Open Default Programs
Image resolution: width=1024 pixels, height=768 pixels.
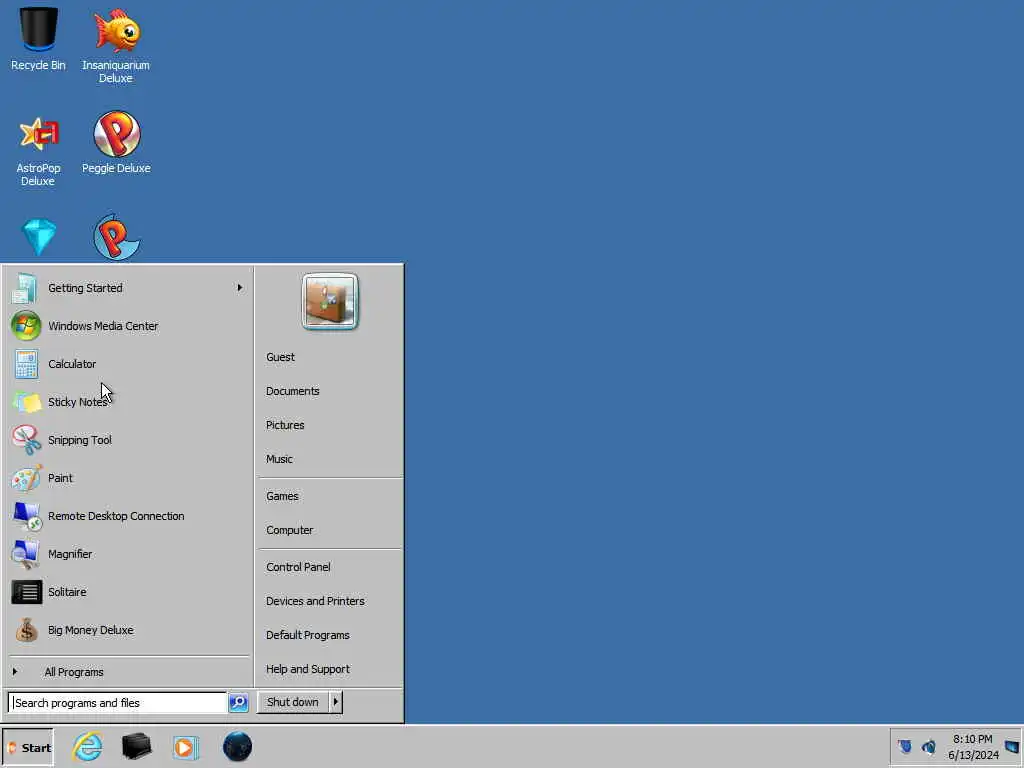point(308,635)
